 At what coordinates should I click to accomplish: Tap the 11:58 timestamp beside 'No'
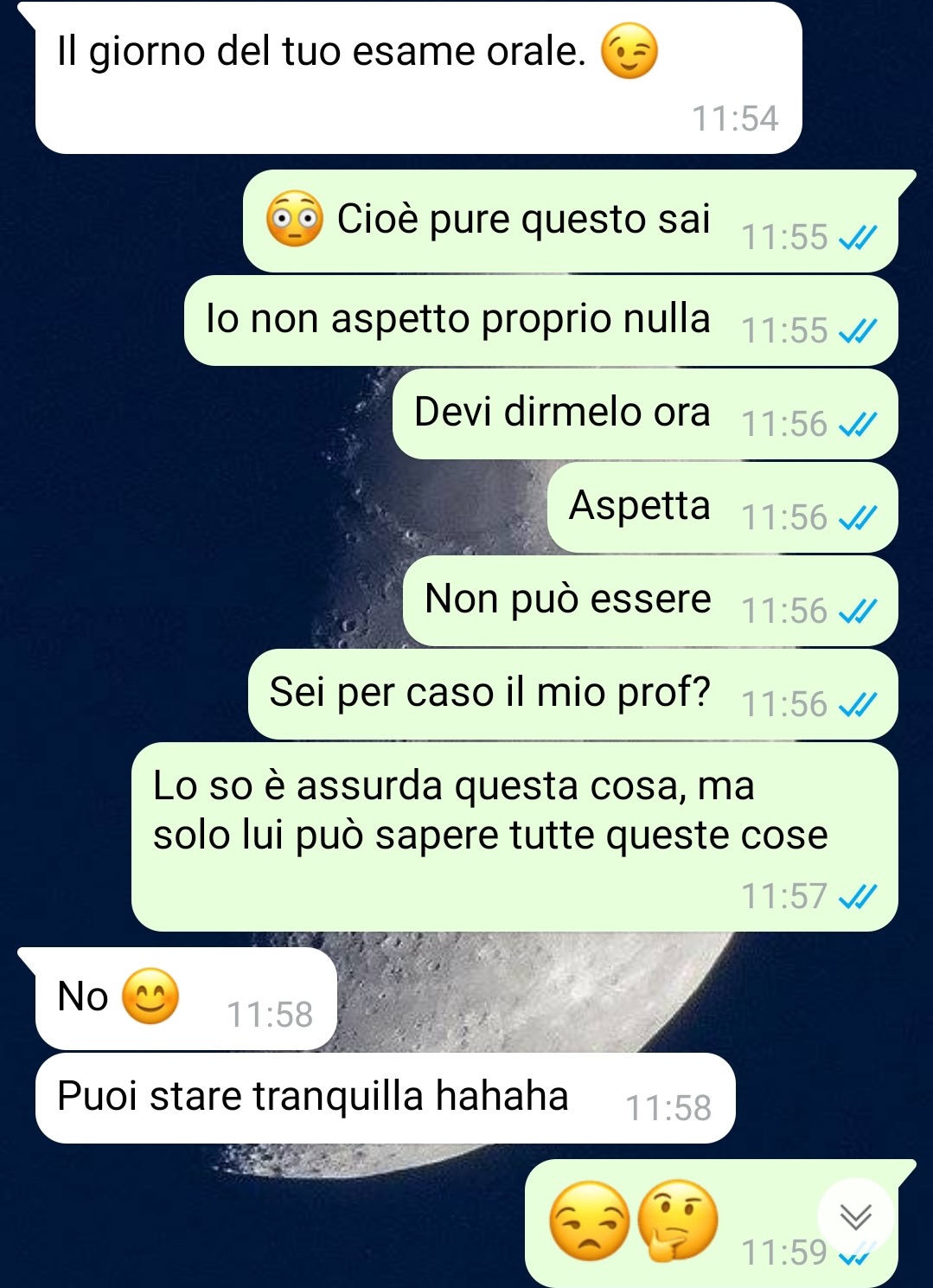[x=270, y=1015]
